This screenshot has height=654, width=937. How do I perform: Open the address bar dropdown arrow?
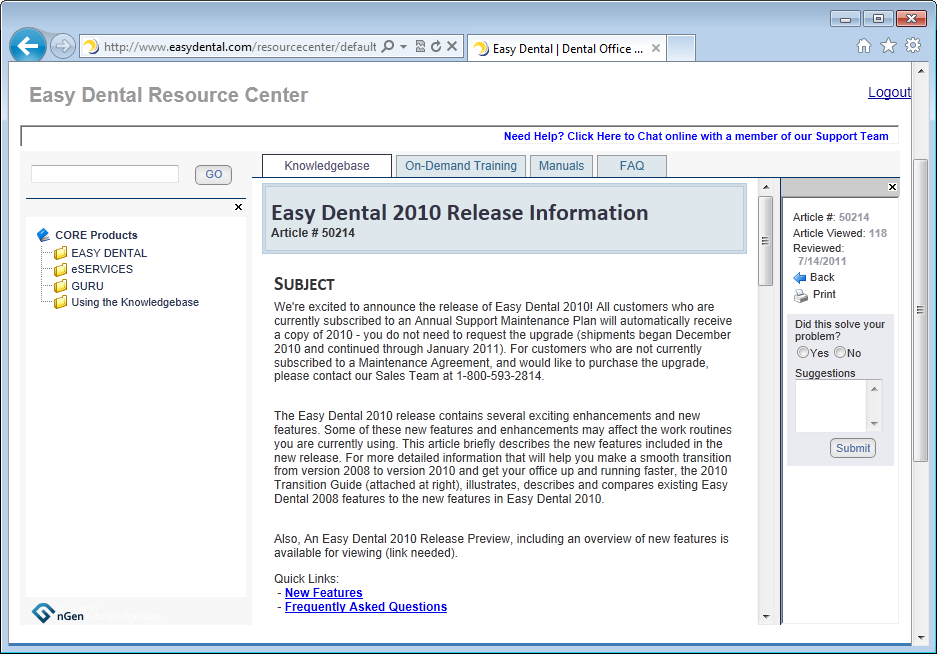point(403,46)
